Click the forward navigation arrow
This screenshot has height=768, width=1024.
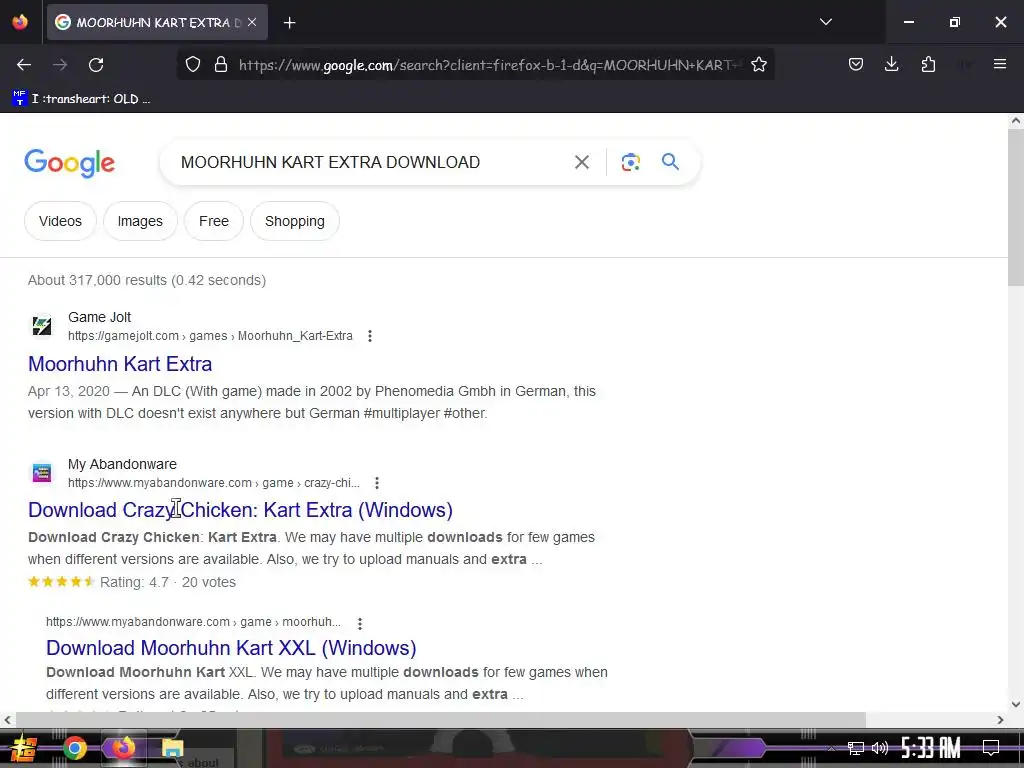(x=60, y=65)
